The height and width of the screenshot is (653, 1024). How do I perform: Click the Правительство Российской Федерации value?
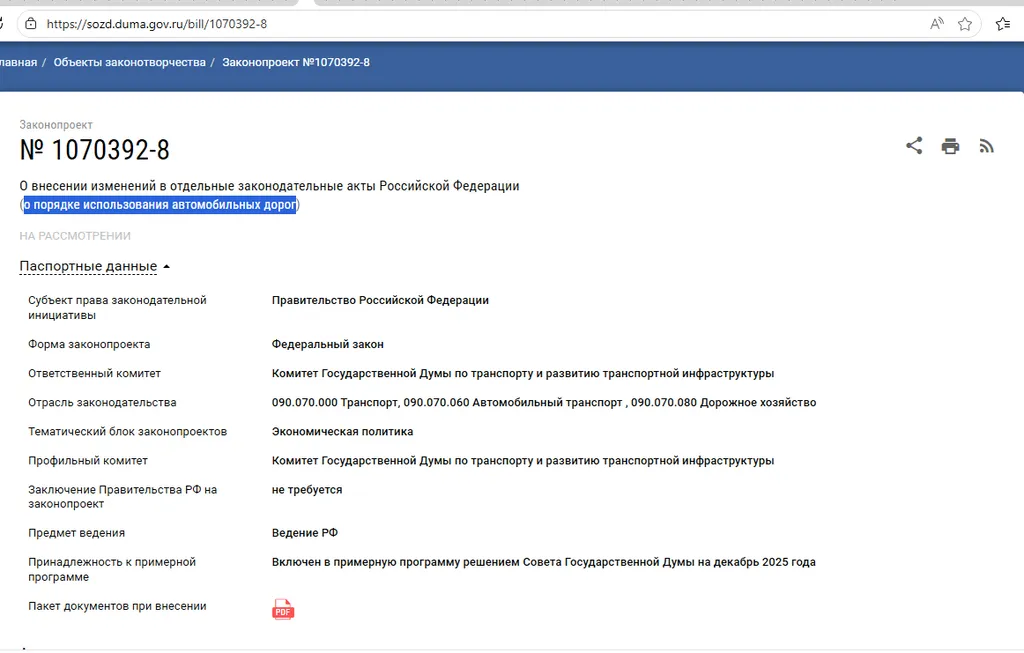(380, 300)
